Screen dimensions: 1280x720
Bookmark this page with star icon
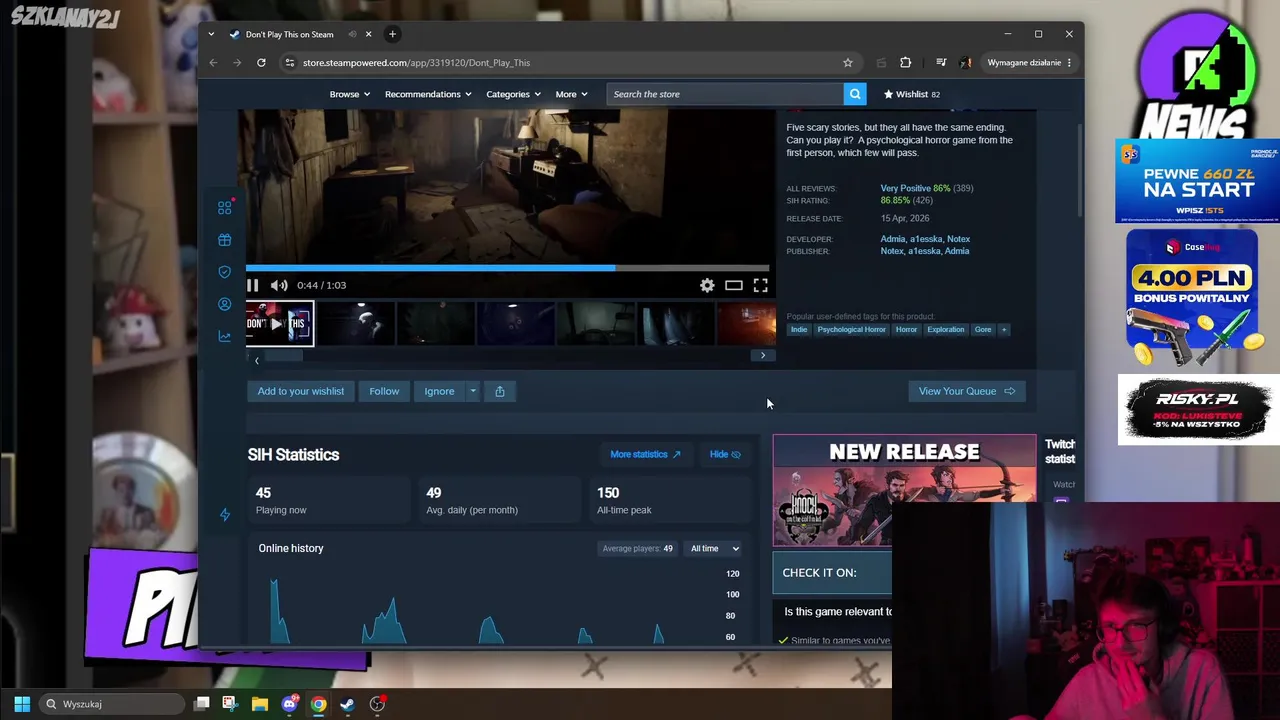pyautogui.click(x=848, y=63)
